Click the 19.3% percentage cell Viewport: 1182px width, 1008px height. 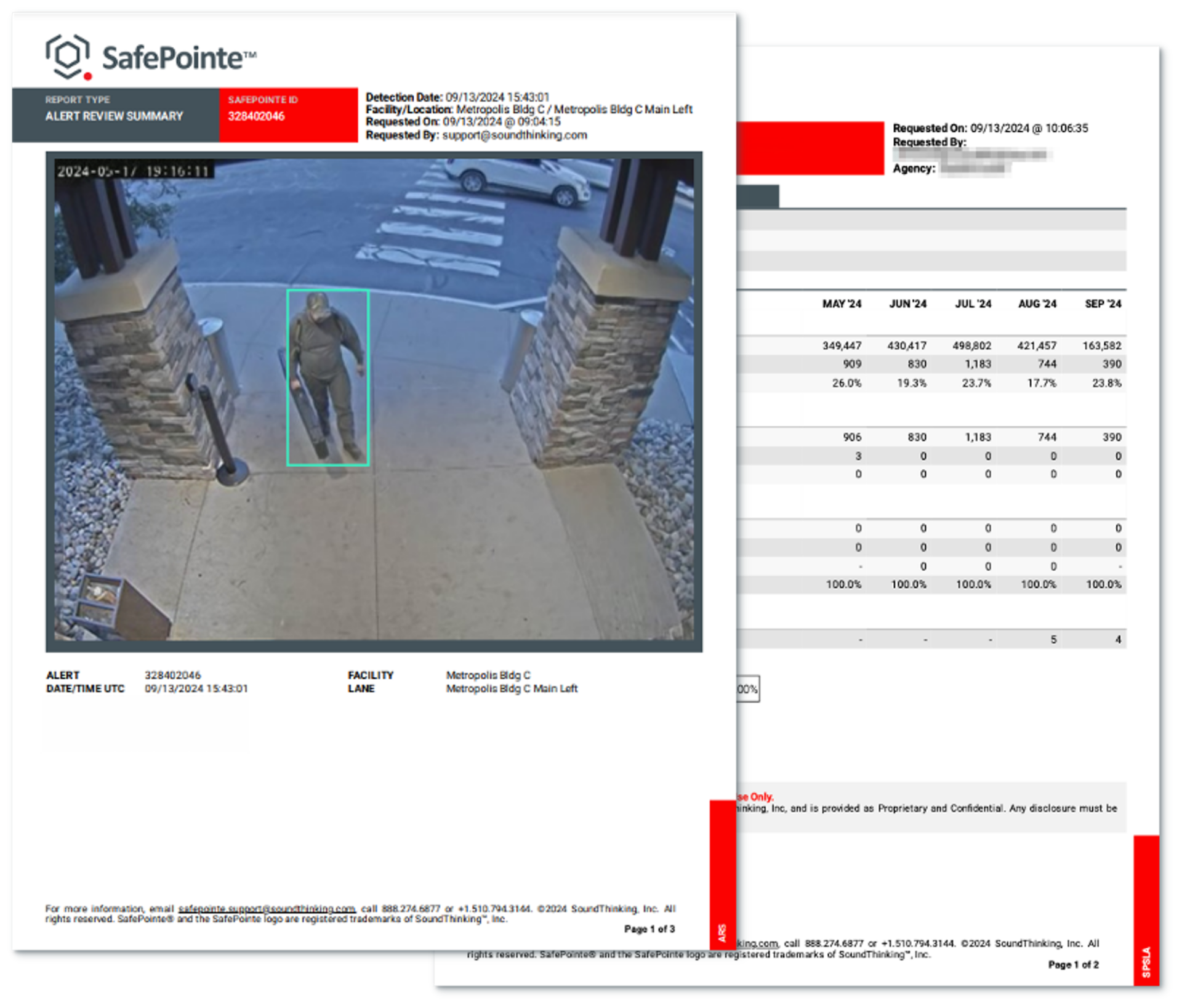point(912,383)
